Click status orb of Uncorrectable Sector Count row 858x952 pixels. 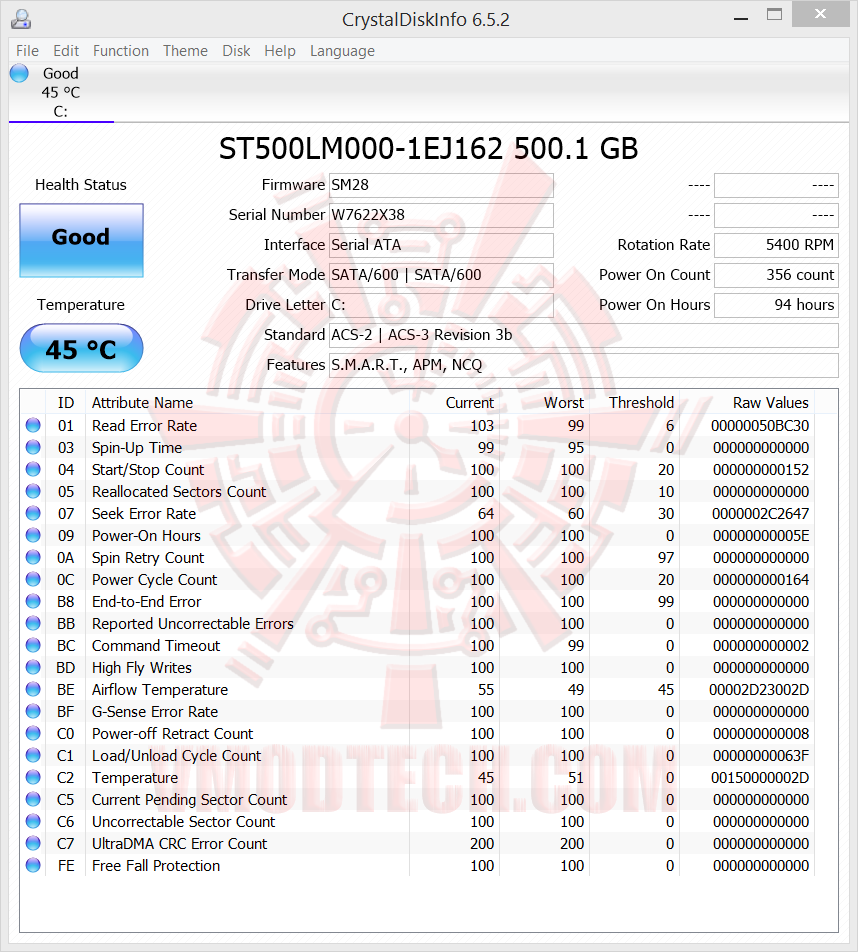[x=33, y=821]
